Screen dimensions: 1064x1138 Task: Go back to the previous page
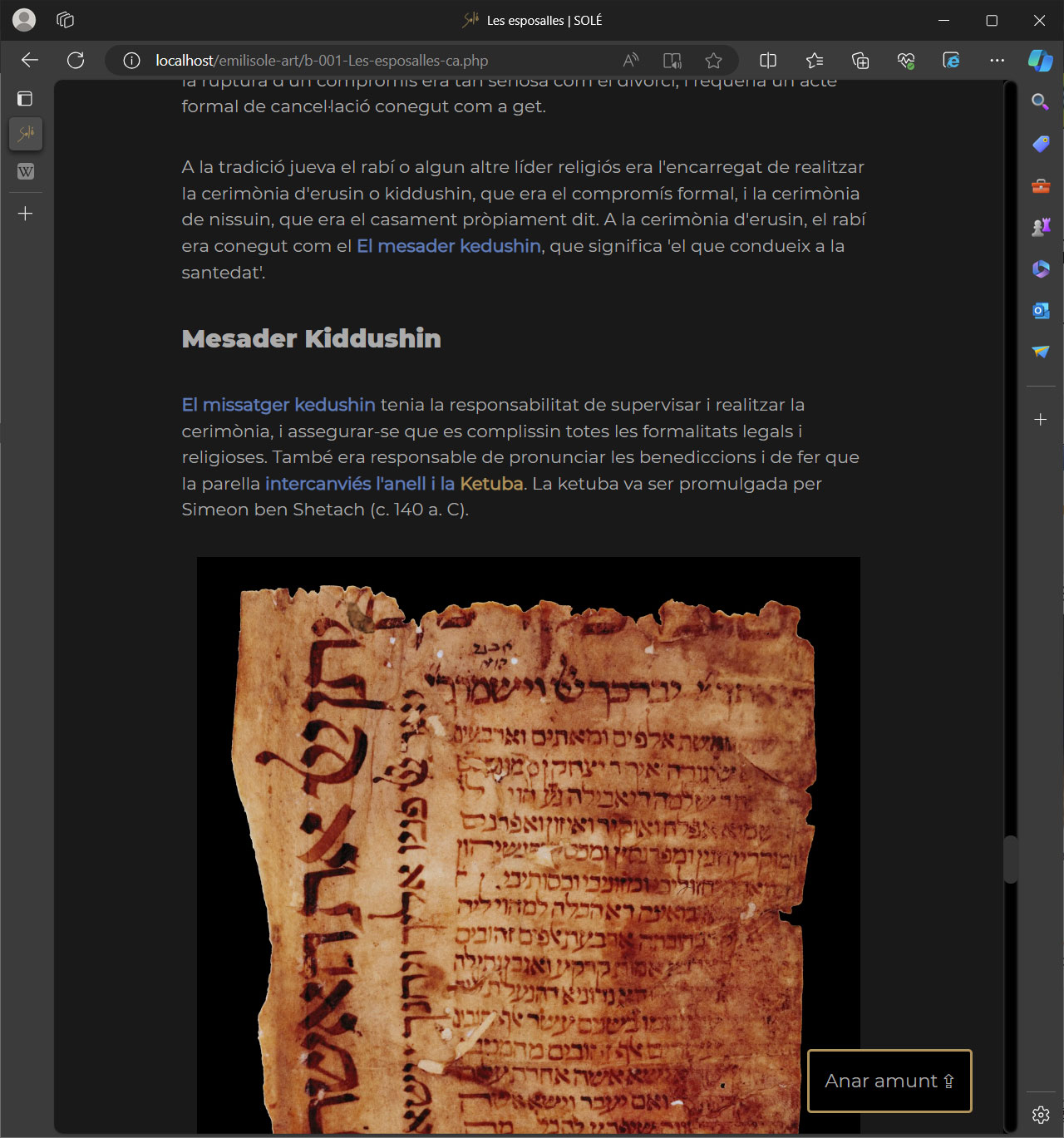pos(30,60)
